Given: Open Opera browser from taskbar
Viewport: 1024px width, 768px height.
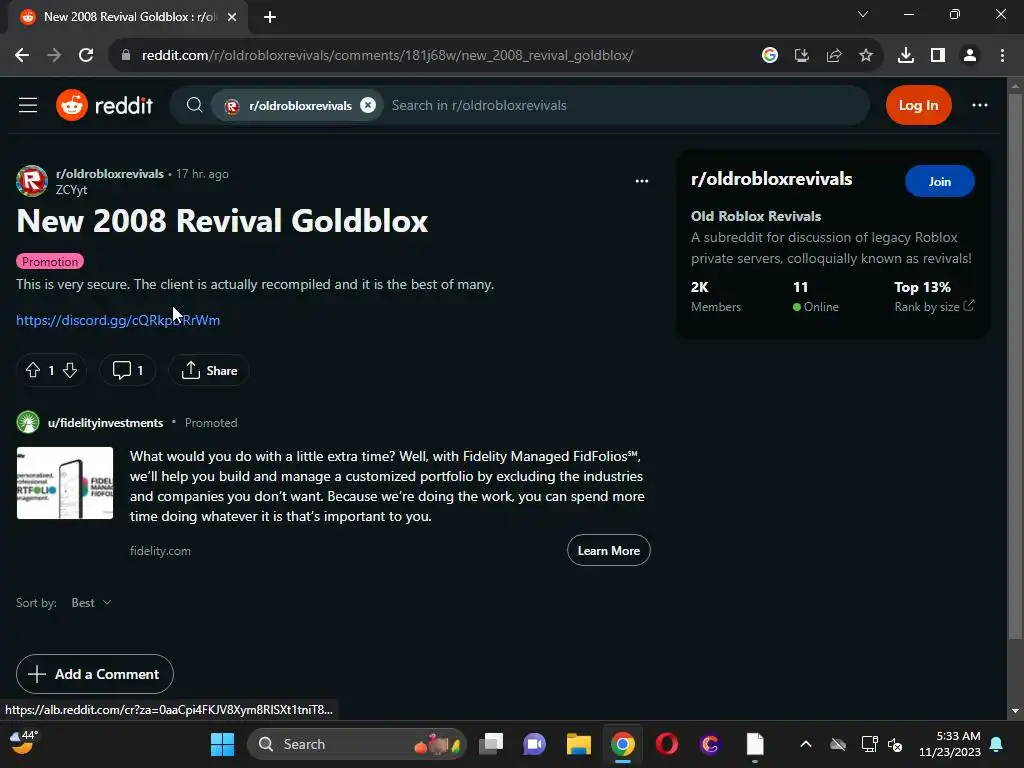Looking at the screenshot, I should tap(667, 744).
